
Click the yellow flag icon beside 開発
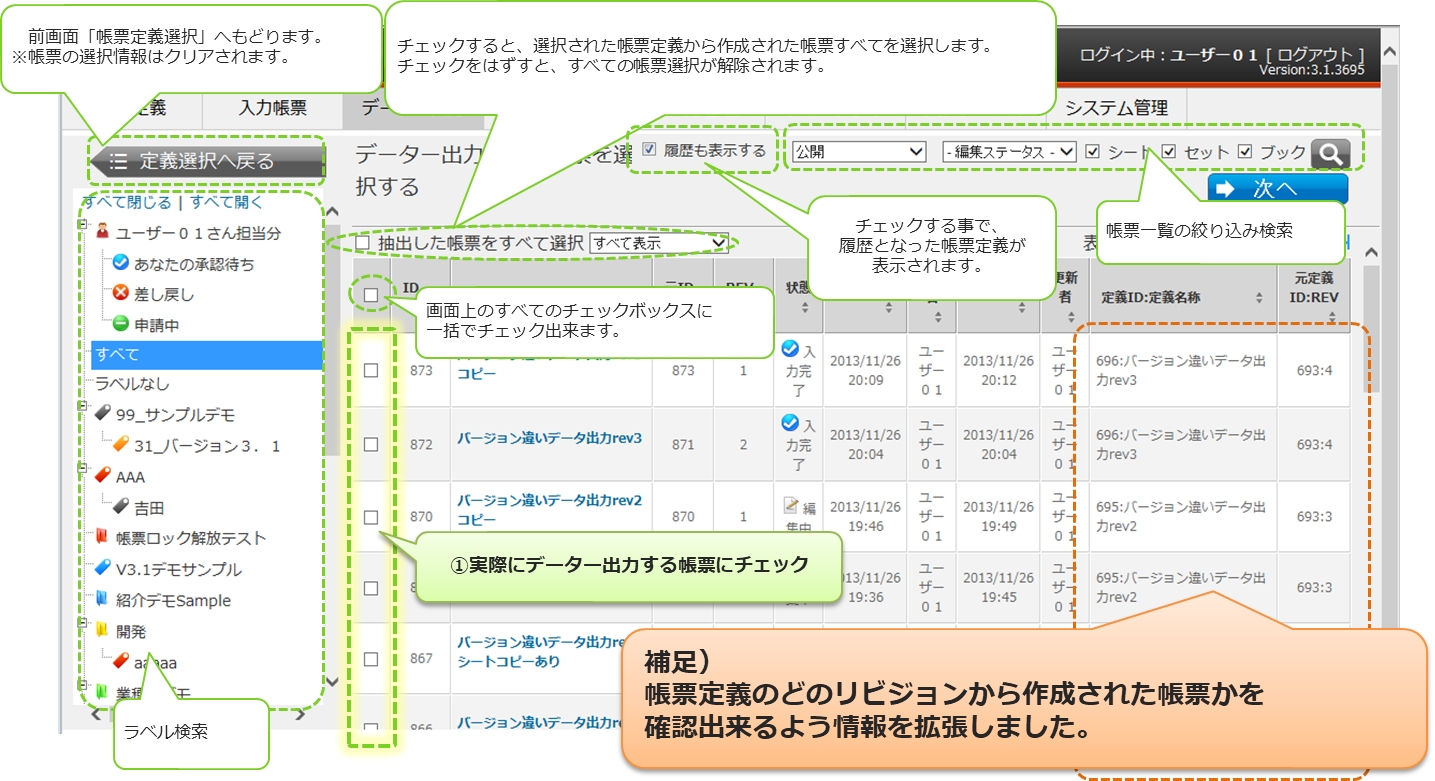[103, 631]
